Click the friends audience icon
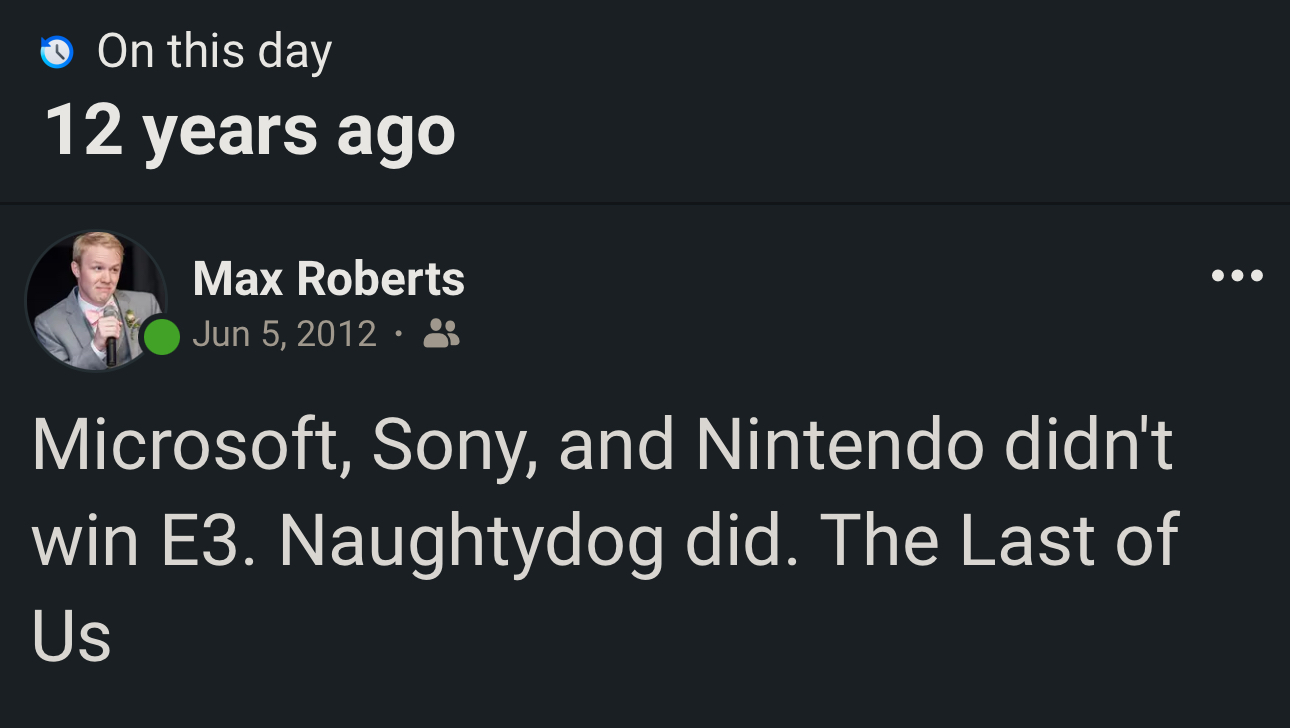The height and width of the screenshot is (728, 1290). [441, 333]
